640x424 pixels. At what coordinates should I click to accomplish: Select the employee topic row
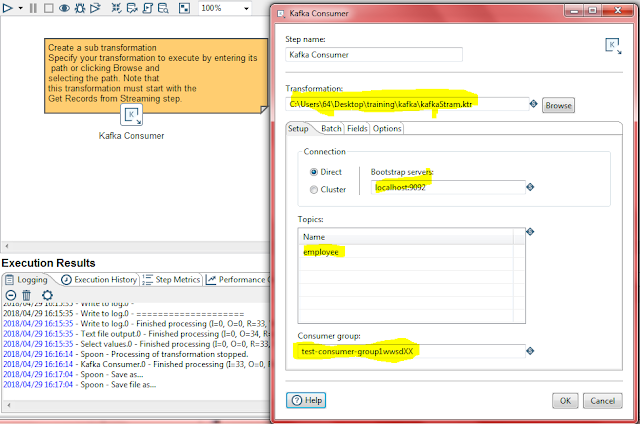(407, 252)
